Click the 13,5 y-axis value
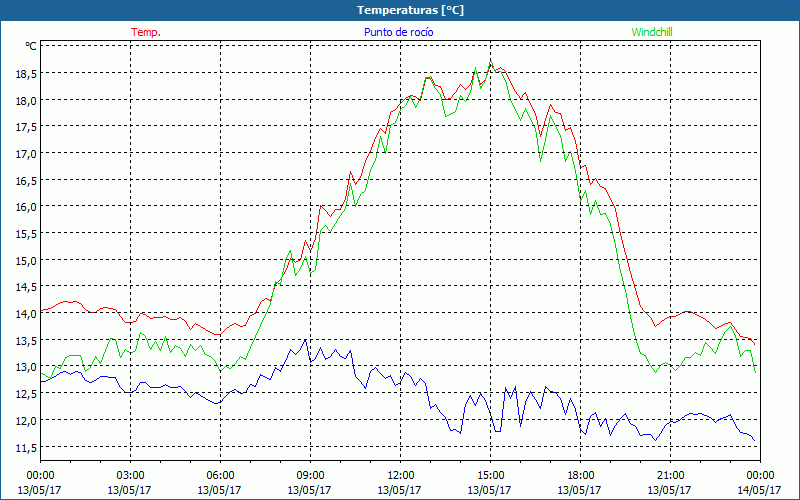Viewport: 800px width, 500px height. coord(27,340)
